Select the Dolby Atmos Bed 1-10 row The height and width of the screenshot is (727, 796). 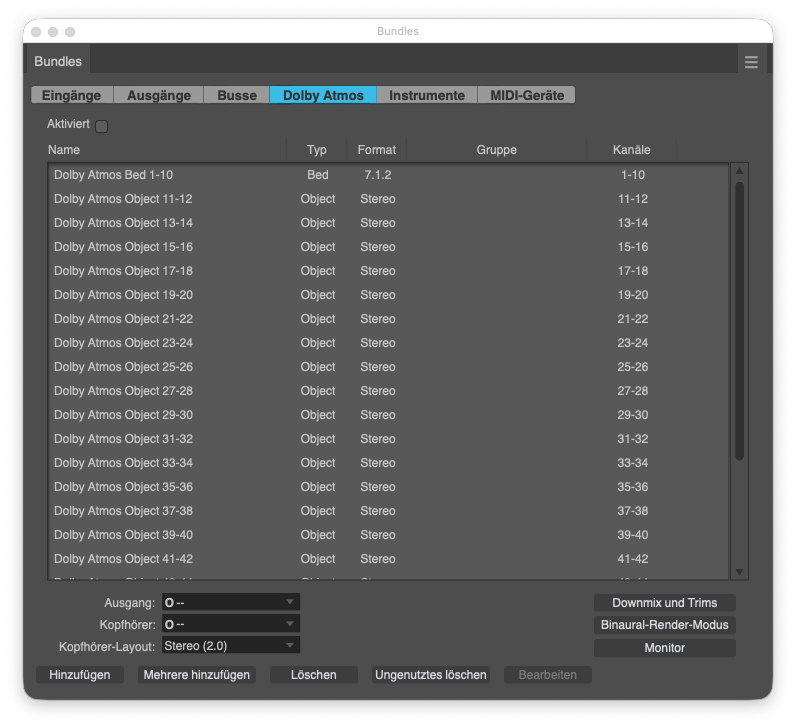click(x=388, y=175)
